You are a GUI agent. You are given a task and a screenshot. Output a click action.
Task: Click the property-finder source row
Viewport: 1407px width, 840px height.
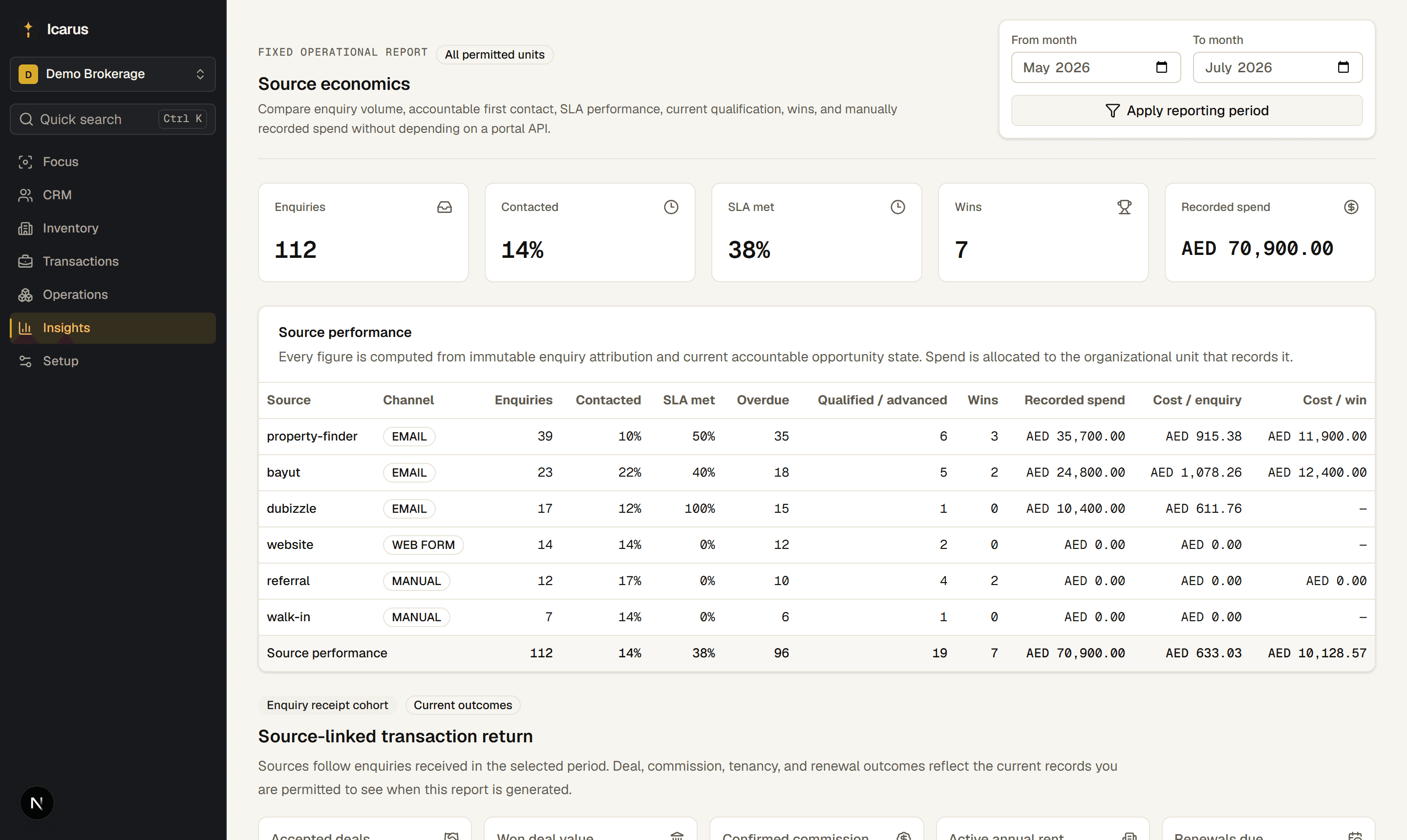pyautogui.click(x=816, y=437)
